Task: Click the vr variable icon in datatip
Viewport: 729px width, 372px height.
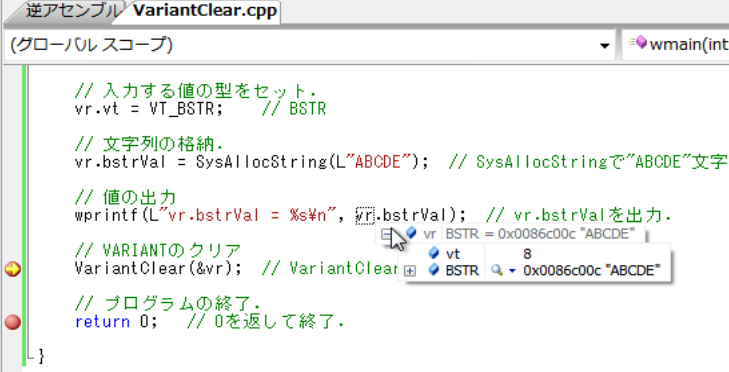Action: tap(411, 233)
